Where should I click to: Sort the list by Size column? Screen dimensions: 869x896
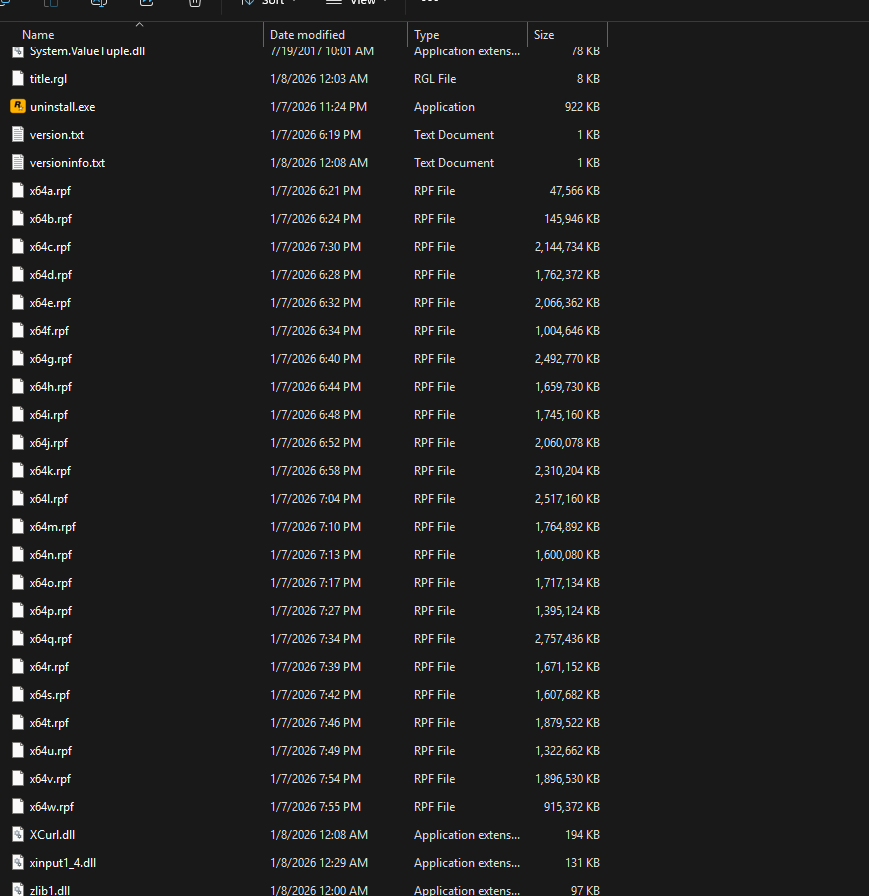coord(544,35)
